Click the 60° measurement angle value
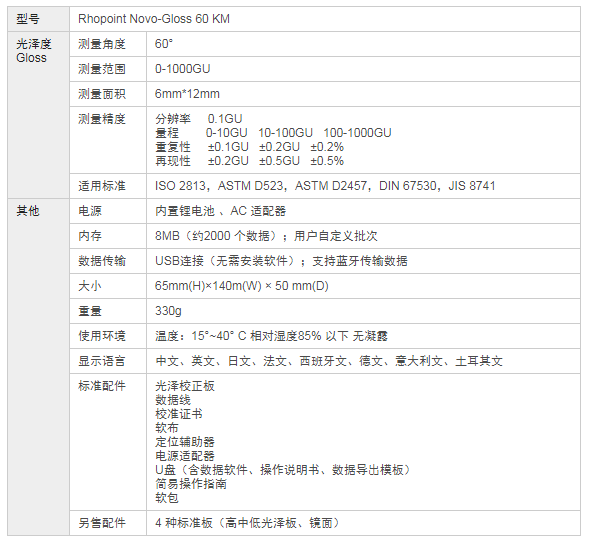 [x=164, y=44]
